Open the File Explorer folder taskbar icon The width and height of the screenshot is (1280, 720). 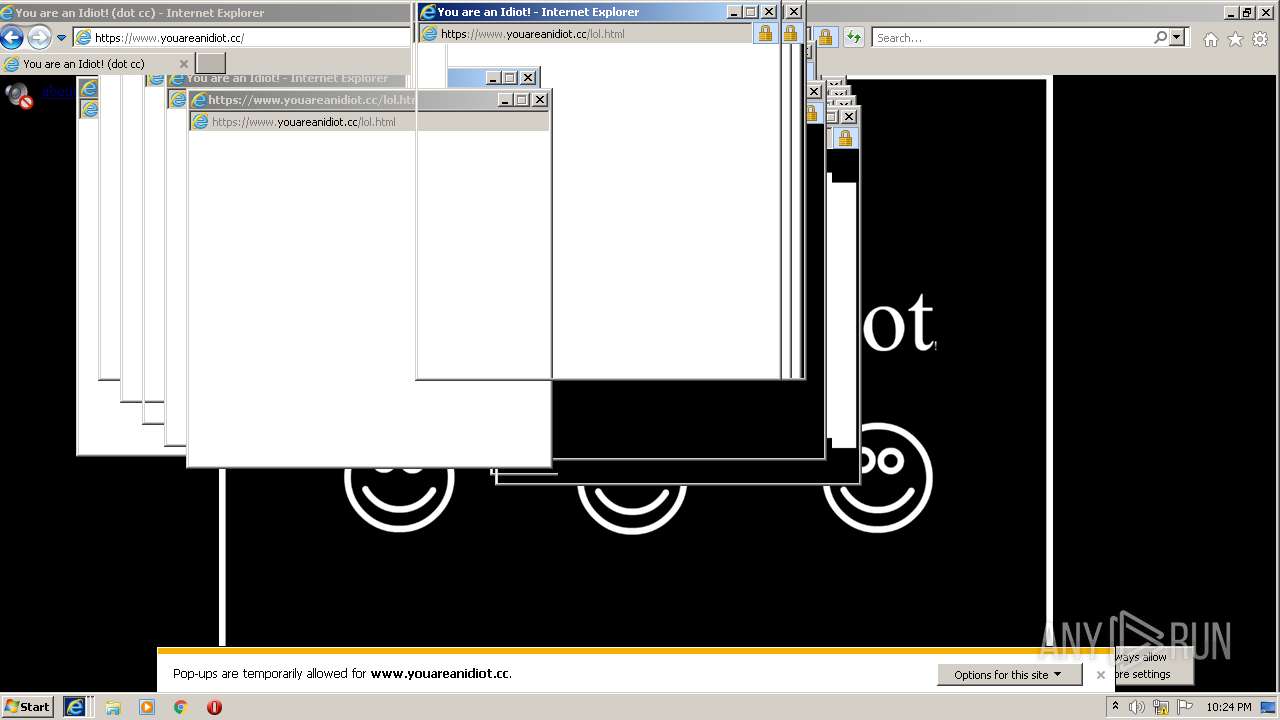[112, 707]
